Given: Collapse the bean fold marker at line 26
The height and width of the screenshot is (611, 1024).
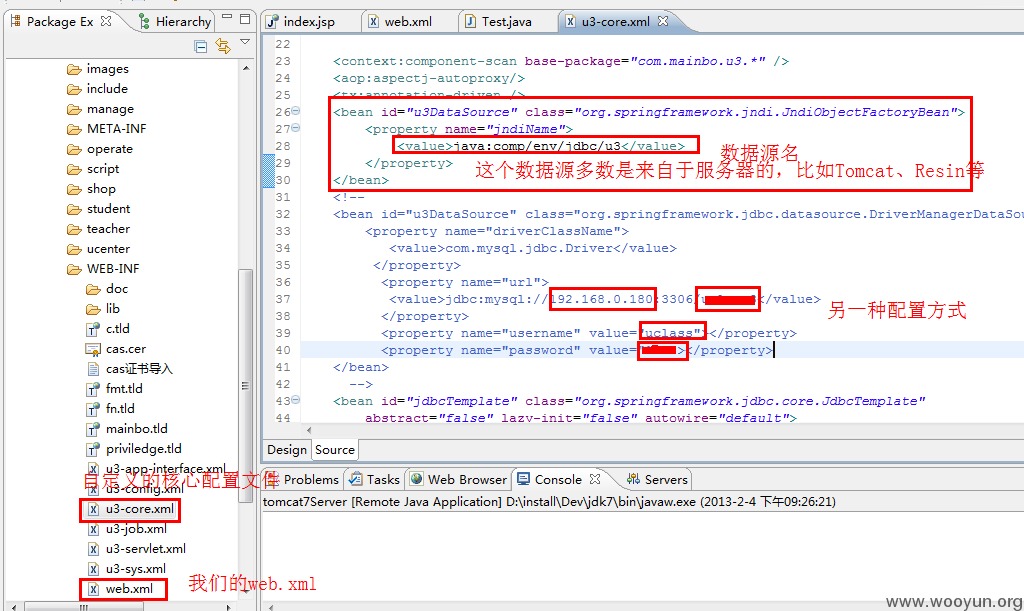Looking at the screenshot, I should click(x=295, y=111).
